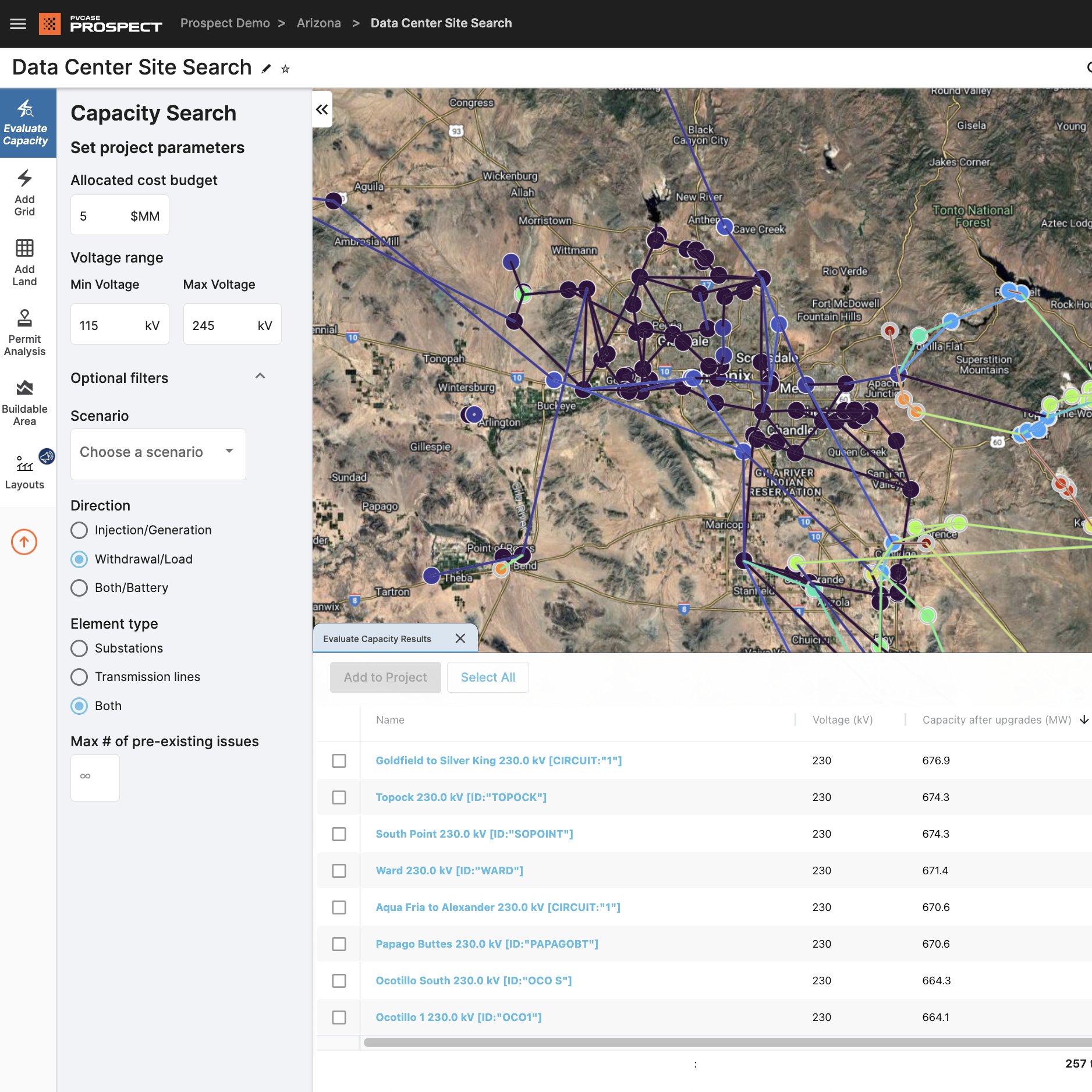Image resolution: width=1092 pixels, height=1092 pixels.
Task: Navigate to the Arizona breadcrumb
Action: [x=318, y=23]
